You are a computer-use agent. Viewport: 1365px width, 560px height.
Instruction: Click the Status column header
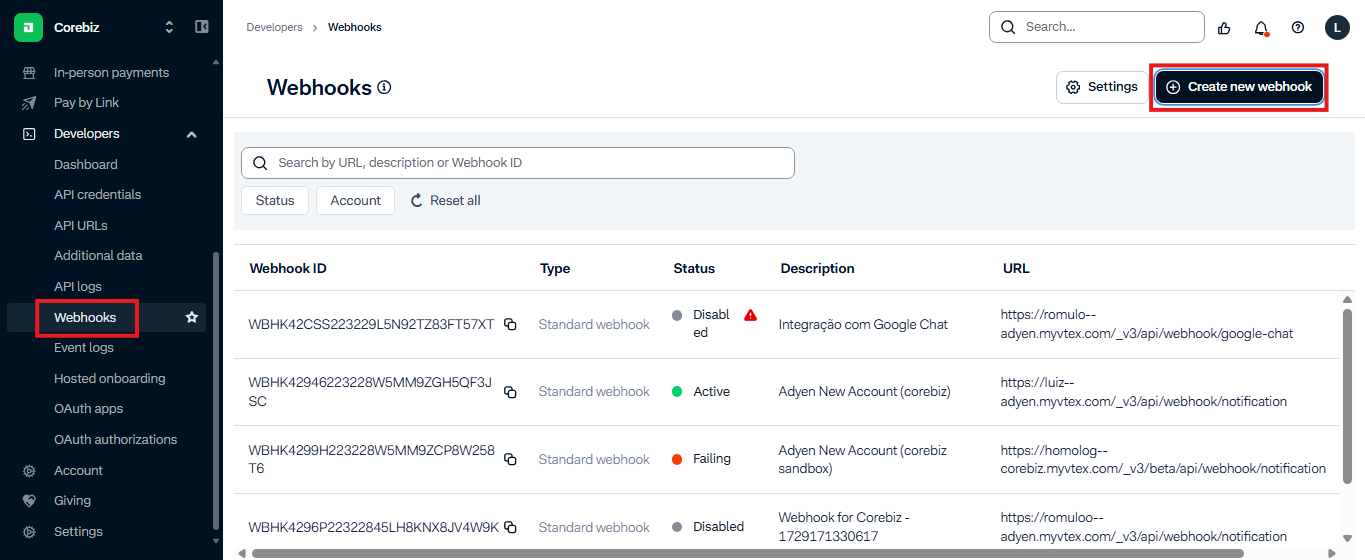point(694,268)
